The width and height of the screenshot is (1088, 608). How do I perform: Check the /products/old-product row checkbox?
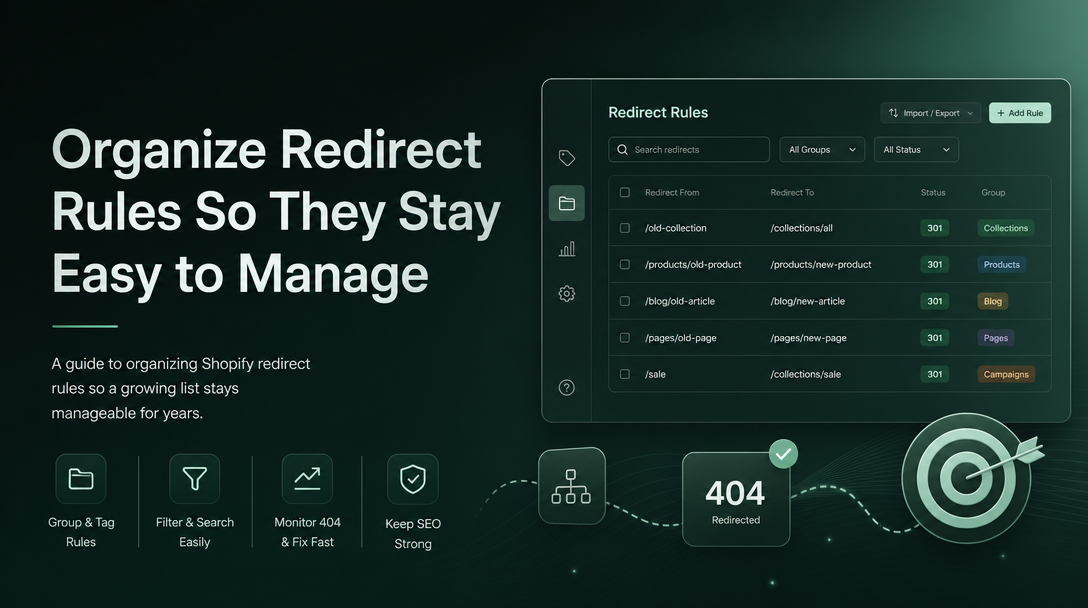click(624, 264)
